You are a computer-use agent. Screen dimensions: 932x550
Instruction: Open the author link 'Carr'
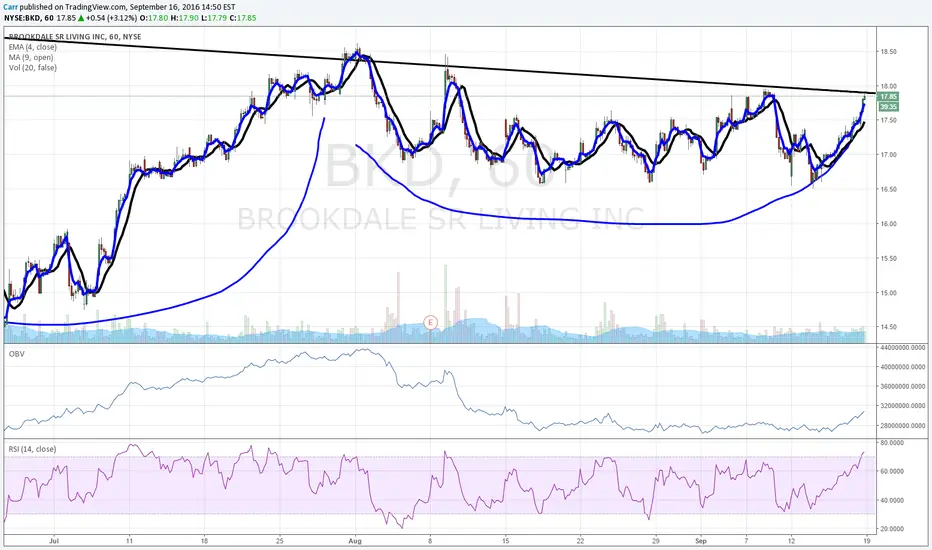(11, 7)
